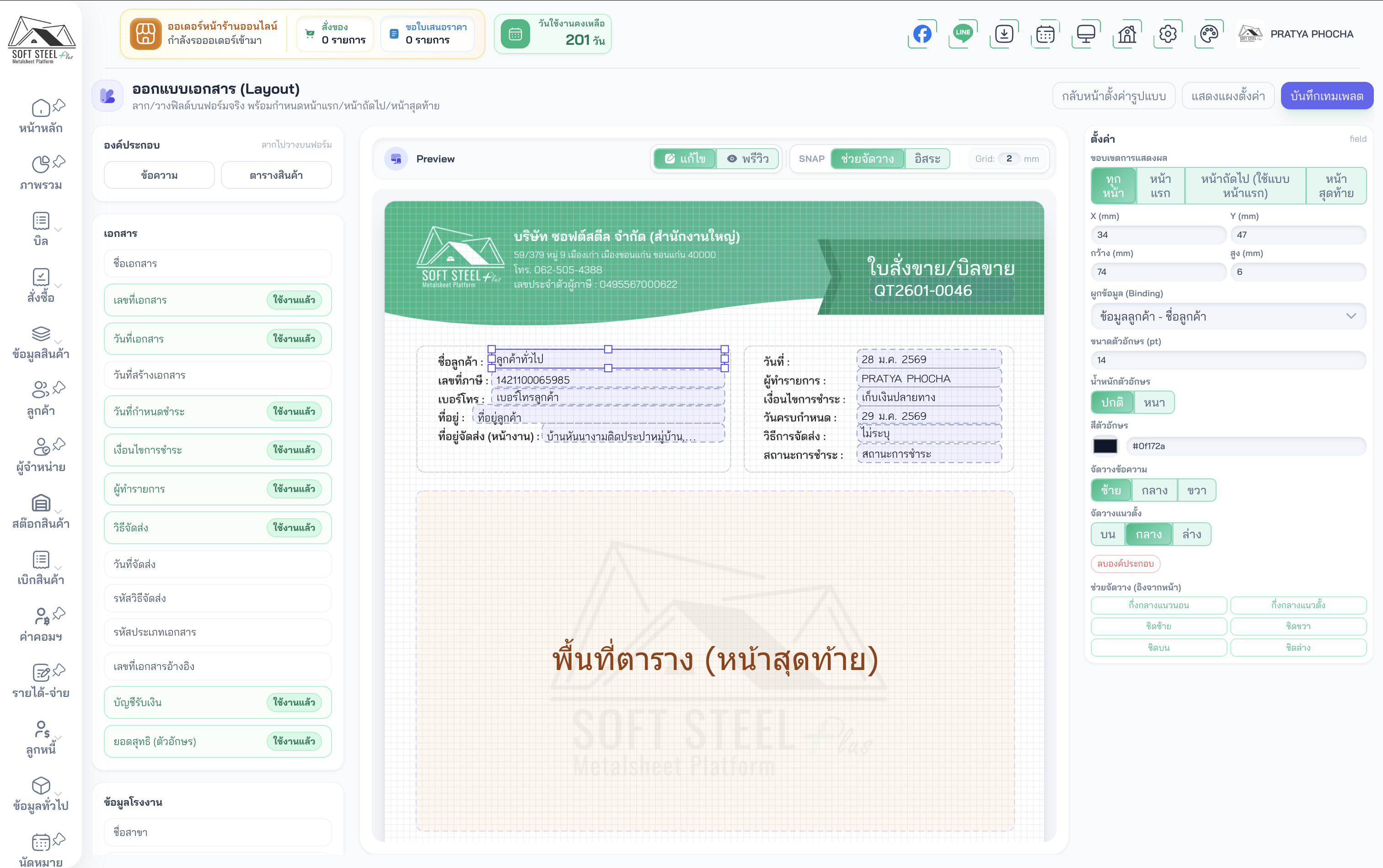The width and height of the screenshot is (1383, 868).
Task: Set font weight to หนา
Action: (x=1154, y=402)
